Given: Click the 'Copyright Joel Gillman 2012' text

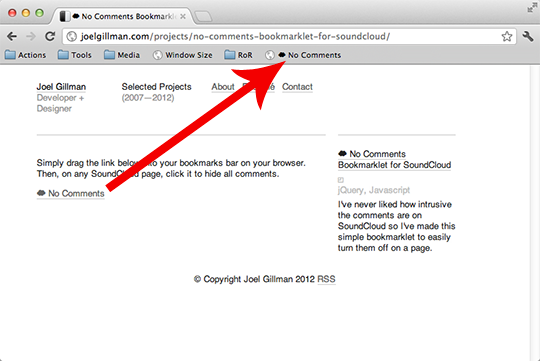Looking at the screenshot, I should pyautogui.click(x=255, y=279).
